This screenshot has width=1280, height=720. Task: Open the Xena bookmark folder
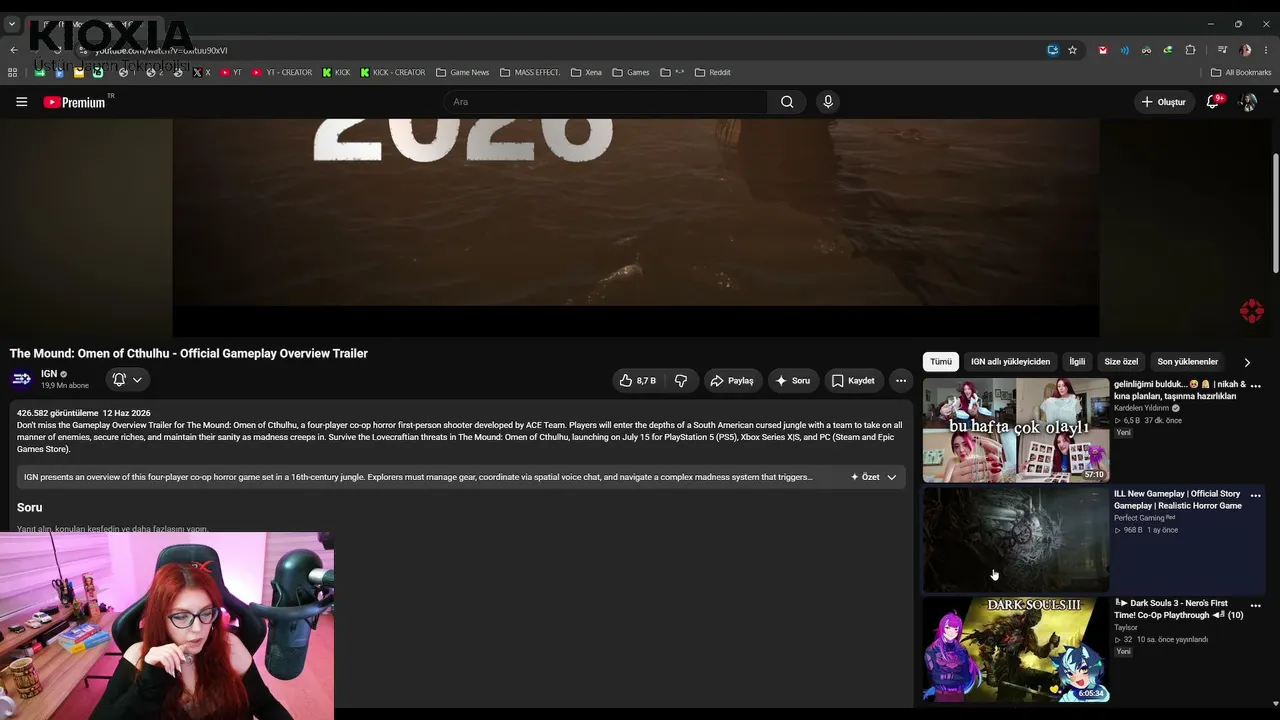click(586, 72)
